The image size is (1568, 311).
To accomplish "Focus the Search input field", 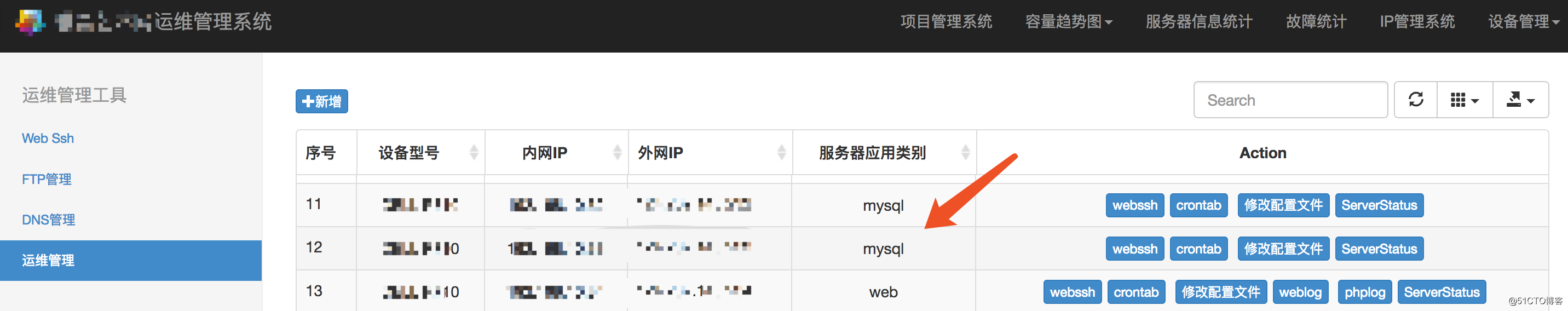I will click(1290, 100).
